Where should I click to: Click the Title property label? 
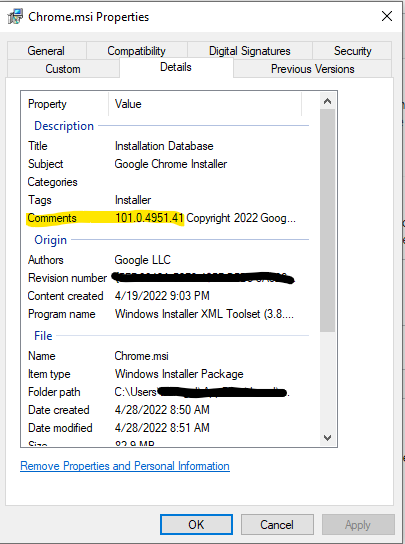tap(37, 146)
